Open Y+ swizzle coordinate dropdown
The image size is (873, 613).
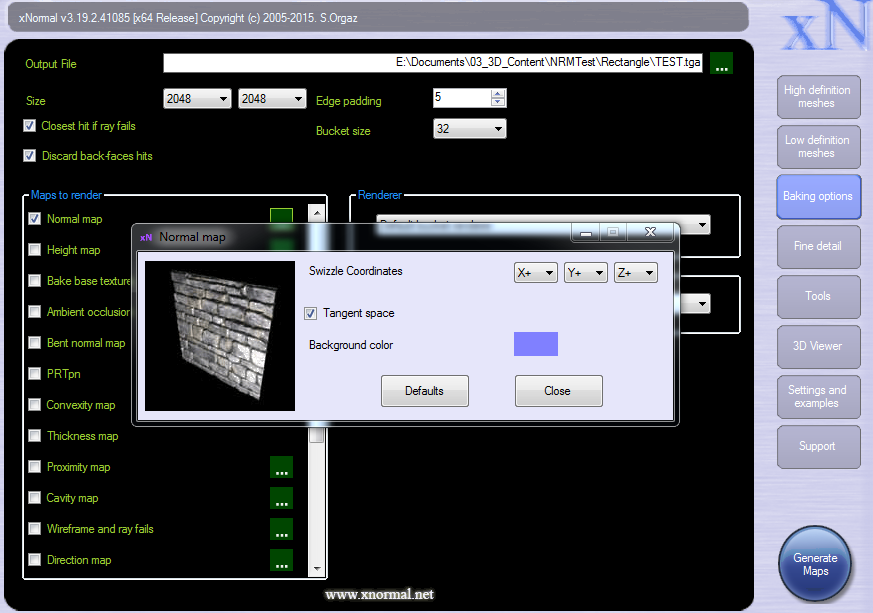click(x=586, y=273)
